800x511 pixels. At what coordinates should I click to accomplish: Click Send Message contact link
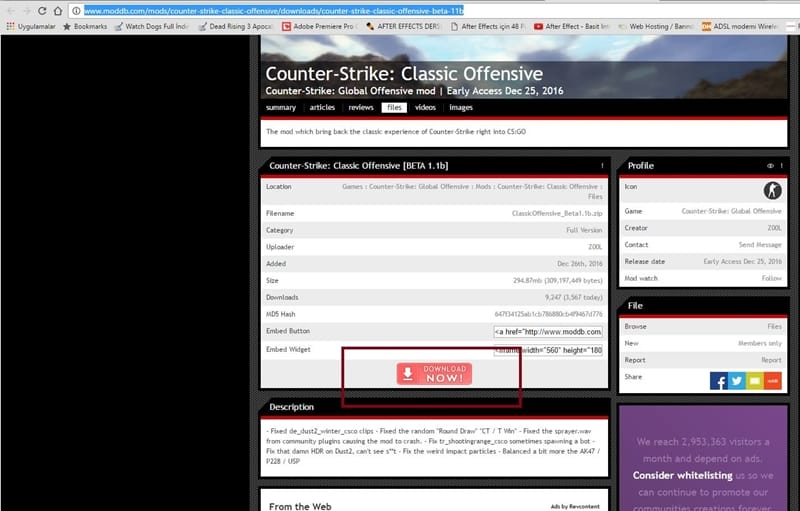760,244
